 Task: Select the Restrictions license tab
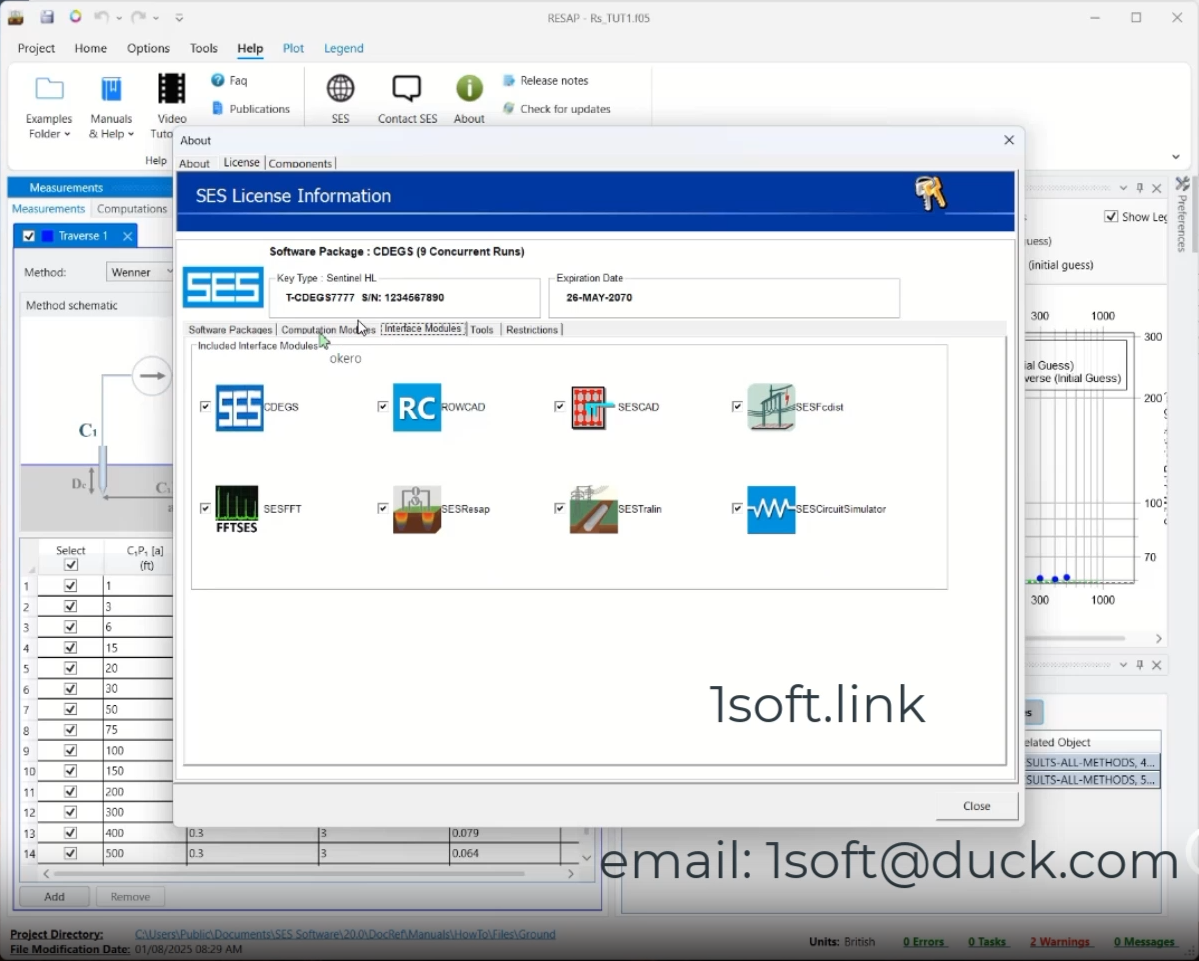531,330
